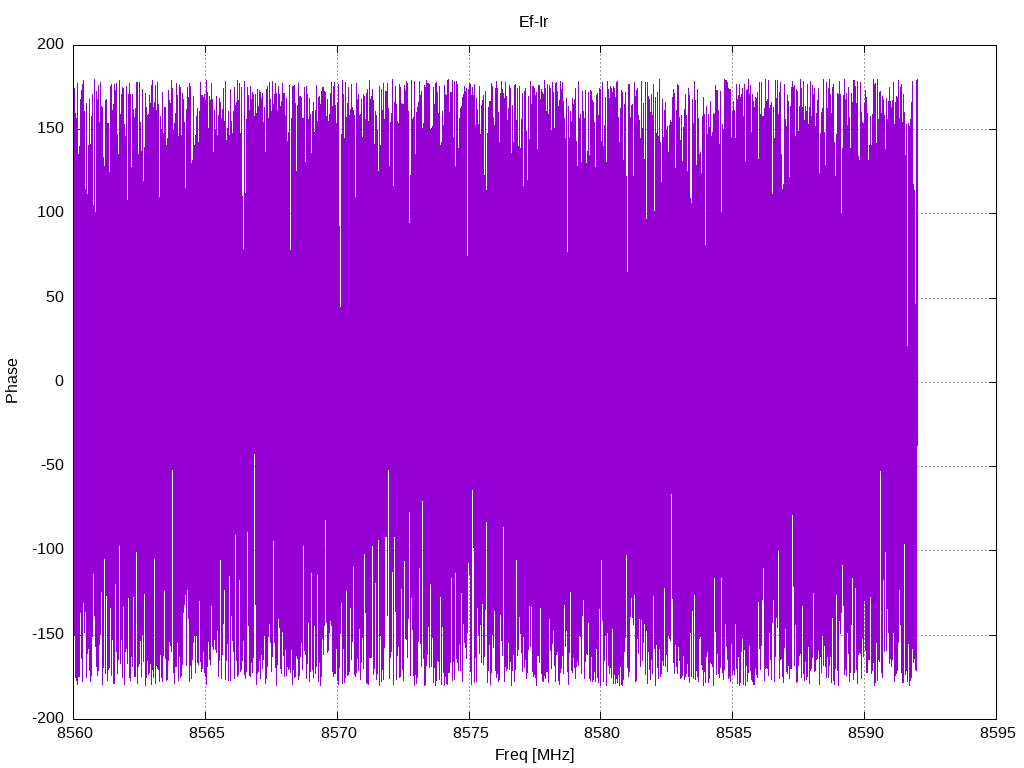1024x768 pixels.
Task: Click the -200 y-axis tick label
Action: 48,718
